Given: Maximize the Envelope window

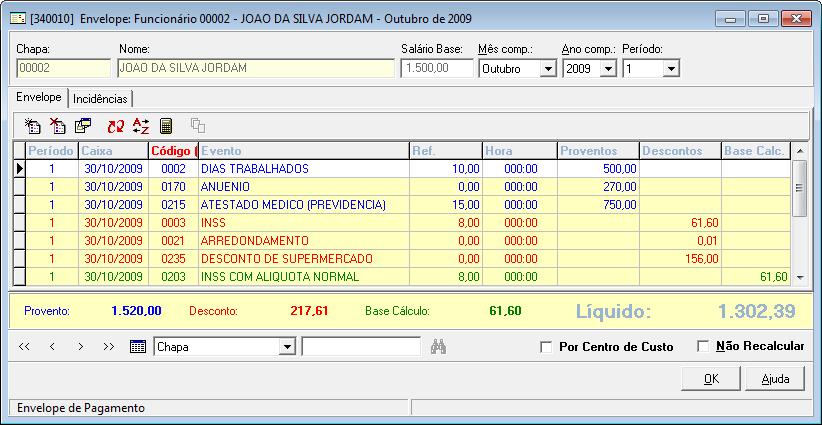Looking at the screenshot, I should tap(763, 19).
